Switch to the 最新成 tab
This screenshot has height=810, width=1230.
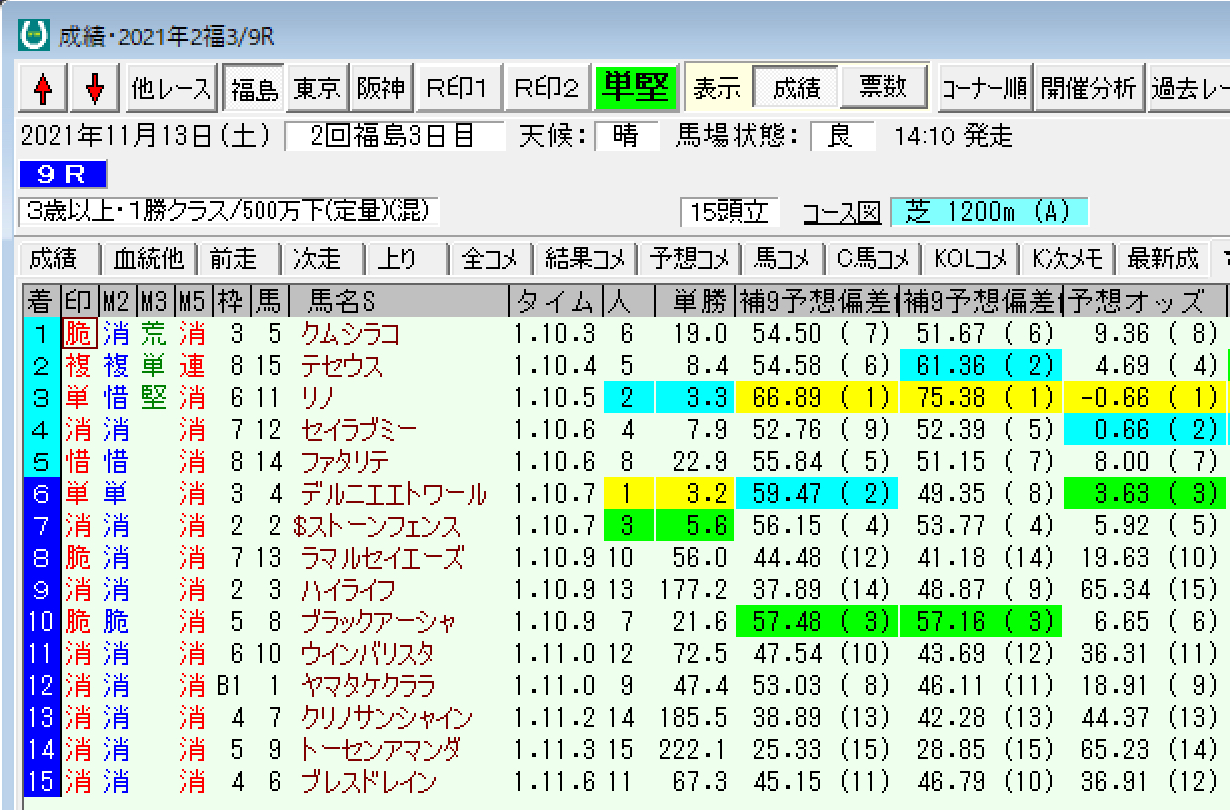(x=1163, y=258)
